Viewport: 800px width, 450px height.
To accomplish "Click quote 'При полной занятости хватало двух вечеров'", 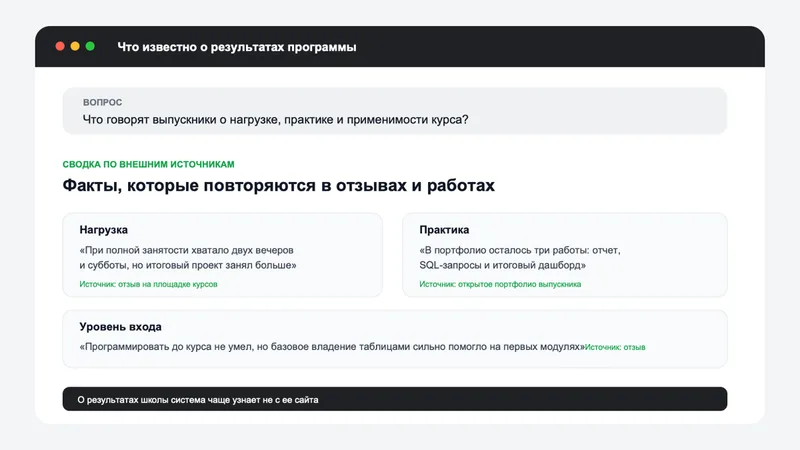I will (x=188, y=258).
